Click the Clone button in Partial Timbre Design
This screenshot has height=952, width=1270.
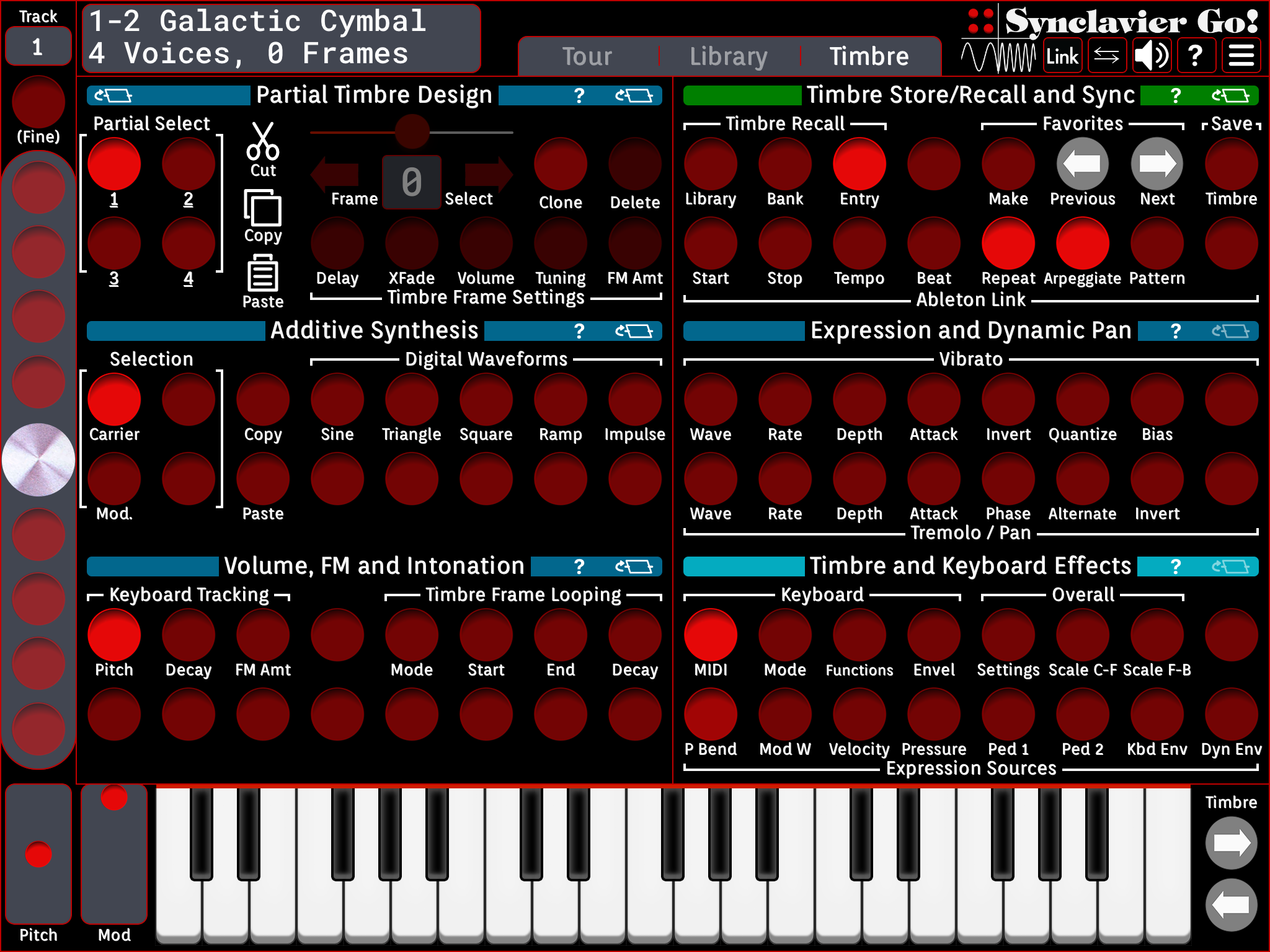point(560,163)
